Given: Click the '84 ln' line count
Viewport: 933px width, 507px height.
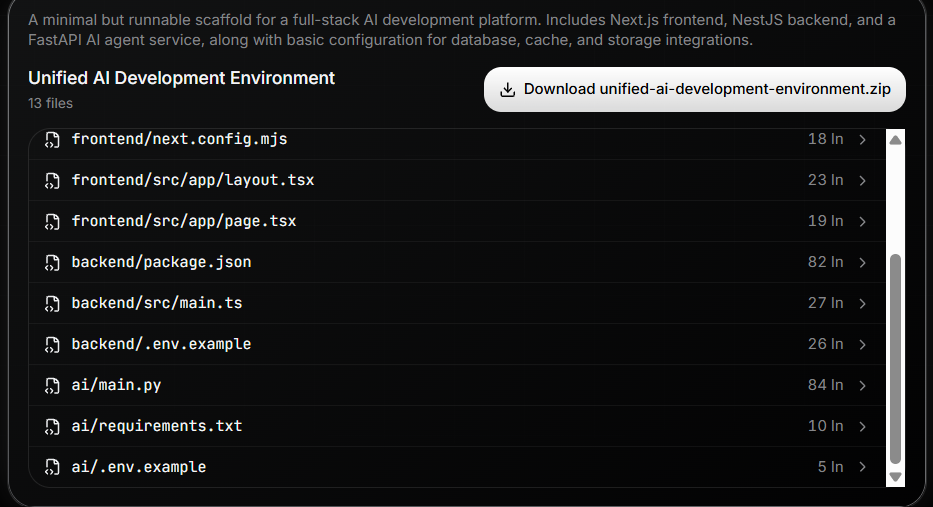Looking at the screenshot, I should [825, 386].
